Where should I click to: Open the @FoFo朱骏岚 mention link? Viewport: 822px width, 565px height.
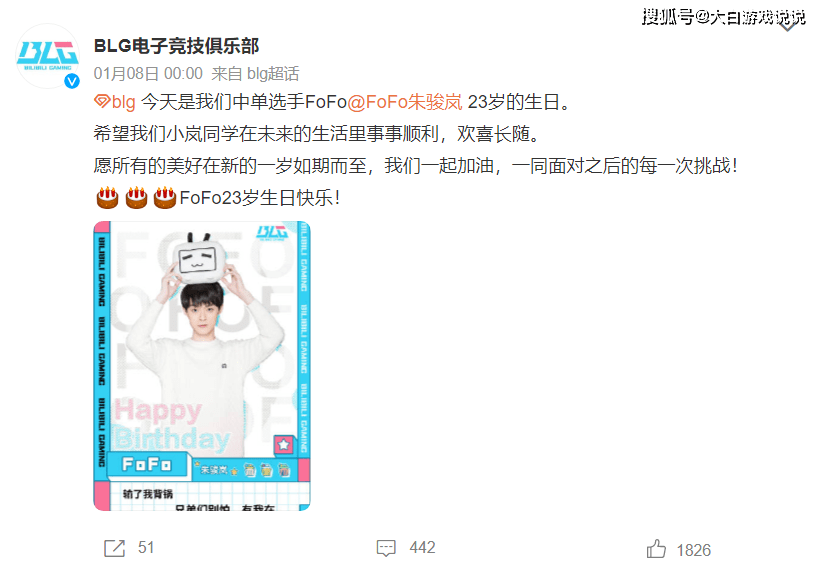coord(405,102)
